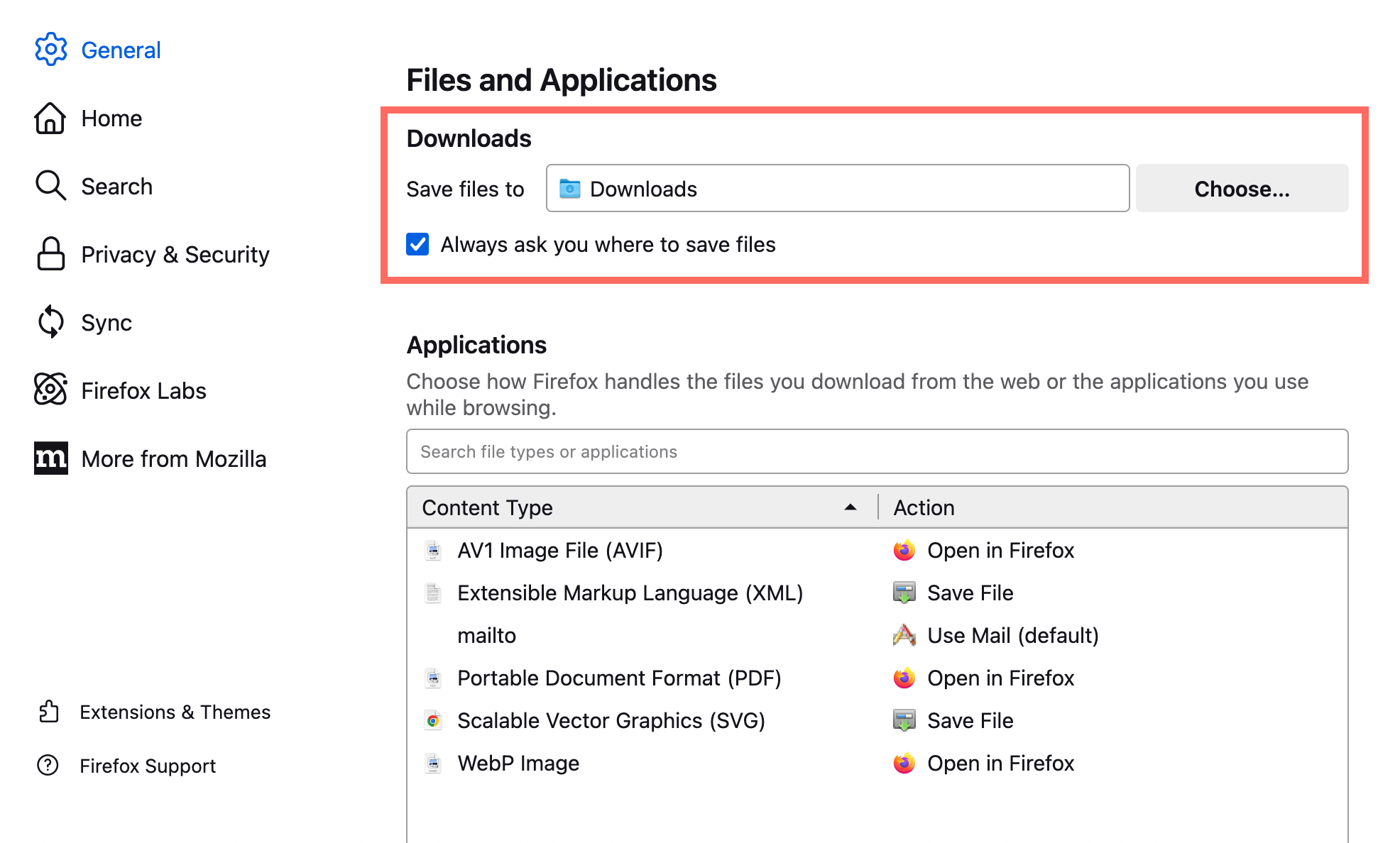Select the Privacy & Security lock icon
The image size is (1400, 843).
click(x=50, y=254)
